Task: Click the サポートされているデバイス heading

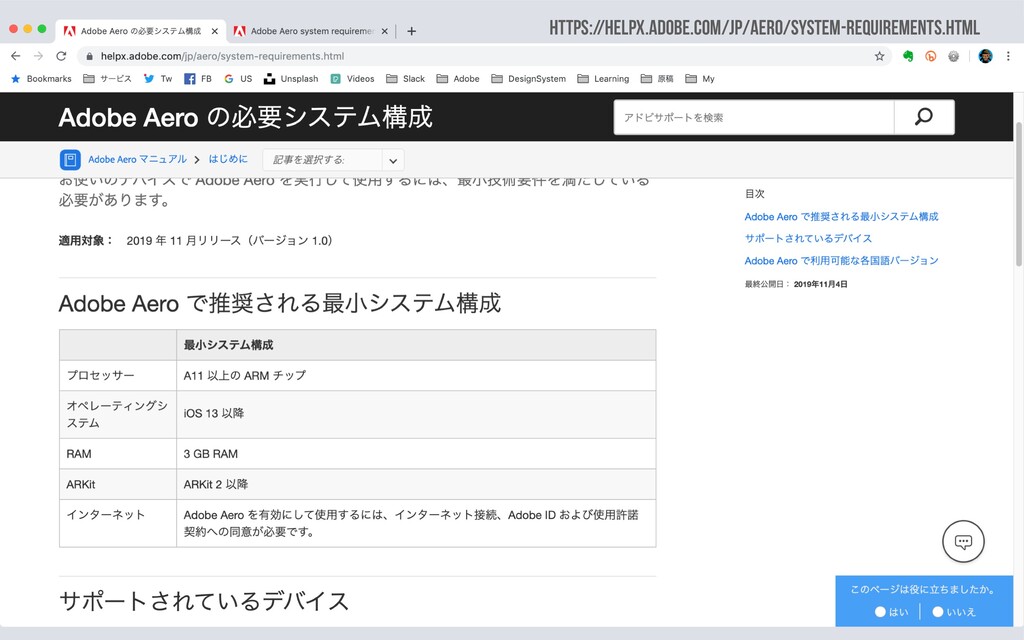Action: tap(204, 601)
